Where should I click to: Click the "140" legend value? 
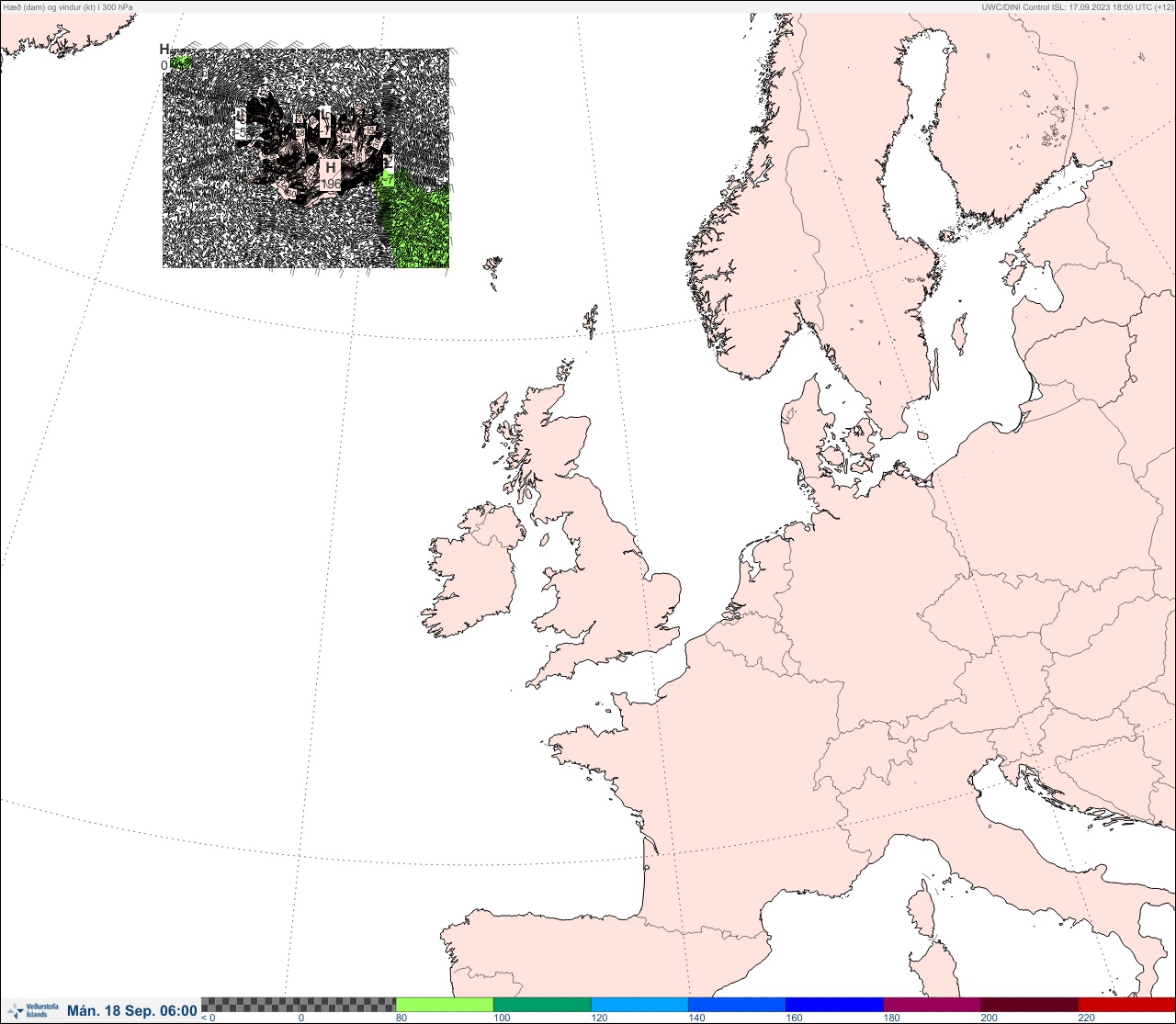click(696, 1018)
